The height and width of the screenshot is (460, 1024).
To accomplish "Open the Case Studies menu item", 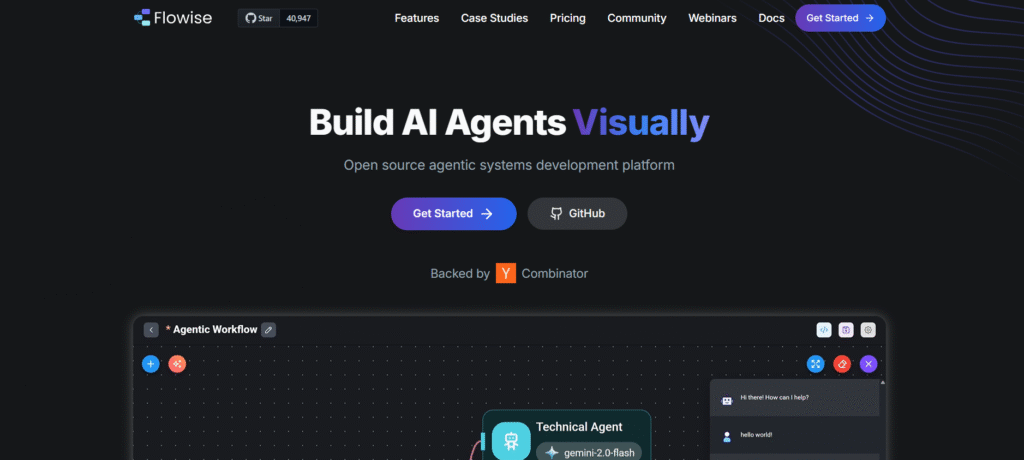I will tap(494, 18).
